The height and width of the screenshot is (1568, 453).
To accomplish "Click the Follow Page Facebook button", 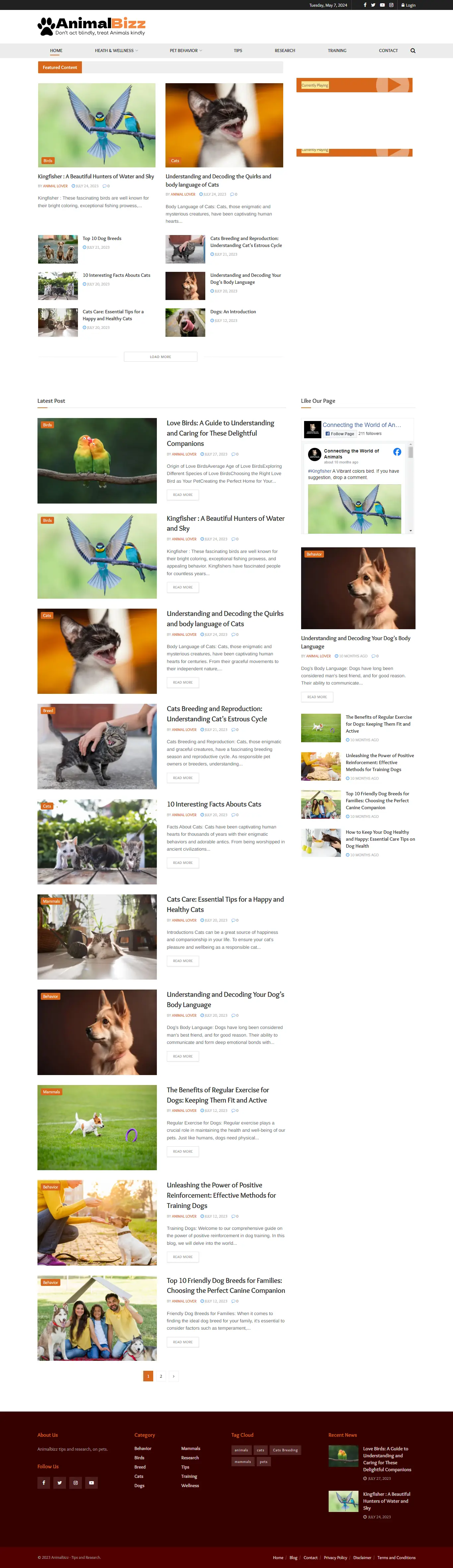I will pos(340,433).
